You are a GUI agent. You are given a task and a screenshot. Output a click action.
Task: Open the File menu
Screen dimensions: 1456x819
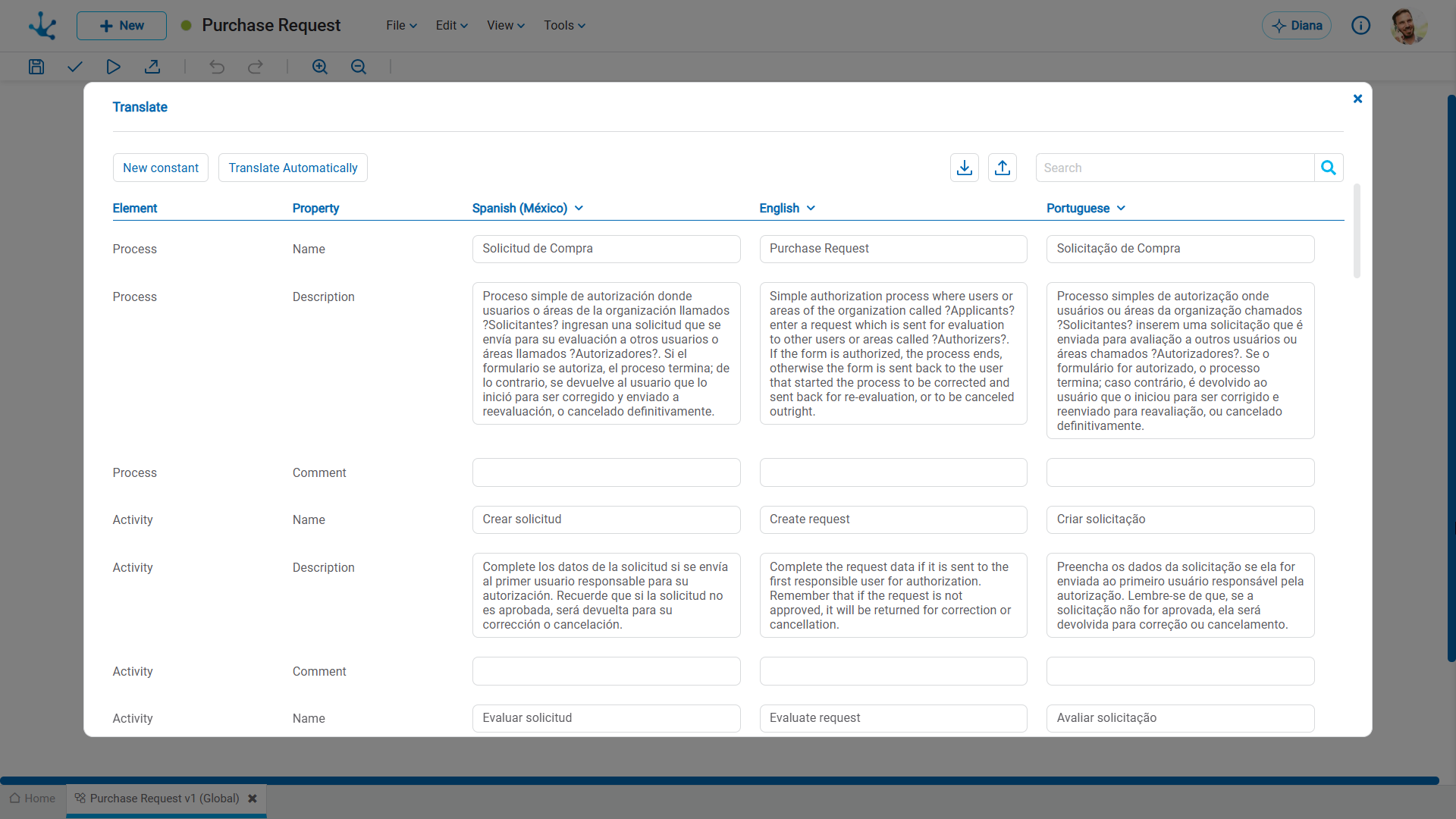pyautogui.click(x=401, y=25)
